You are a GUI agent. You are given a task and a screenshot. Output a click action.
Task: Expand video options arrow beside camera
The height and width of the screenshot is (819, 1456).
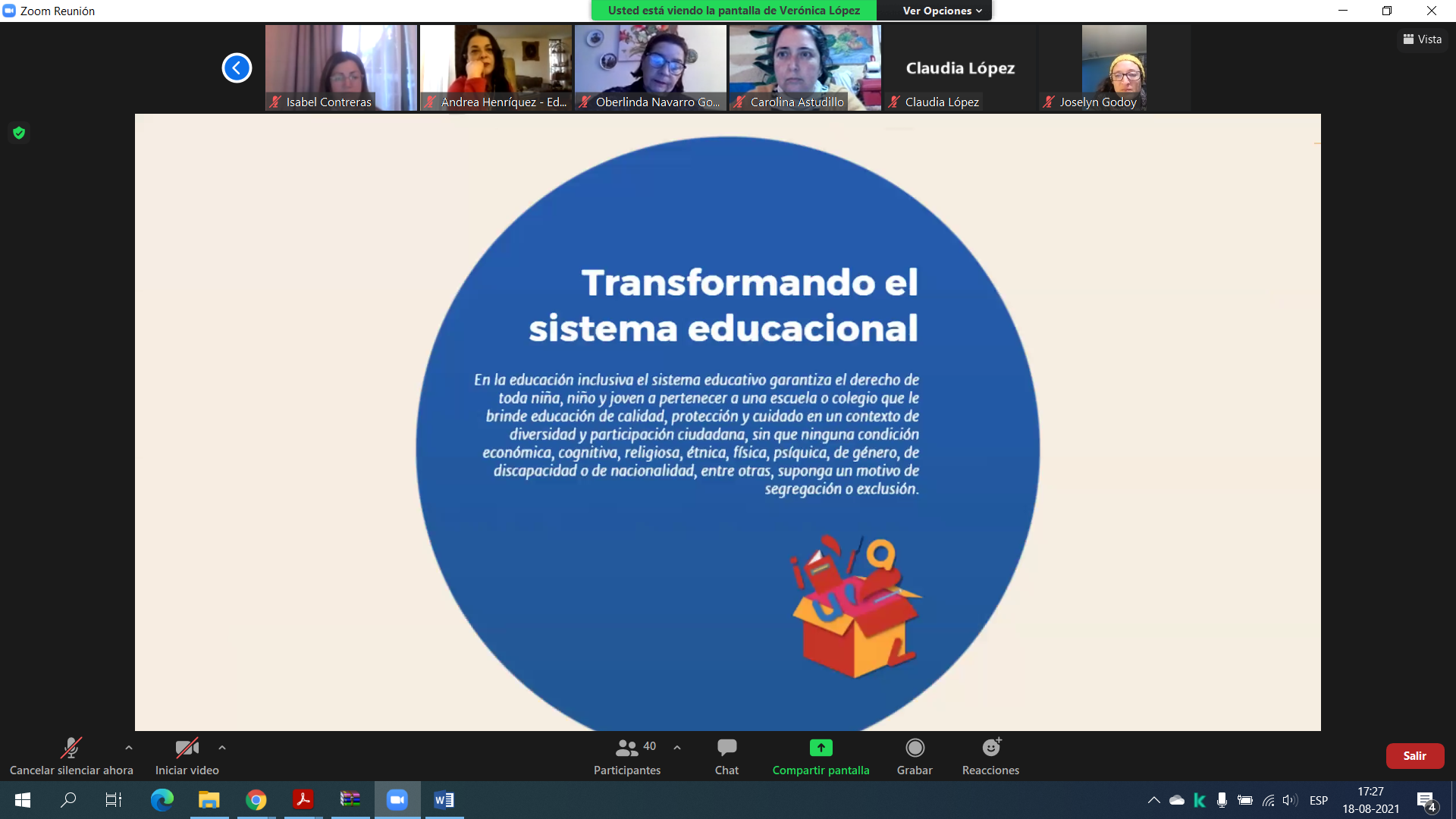pyautogui.click(x=222, y=748)
